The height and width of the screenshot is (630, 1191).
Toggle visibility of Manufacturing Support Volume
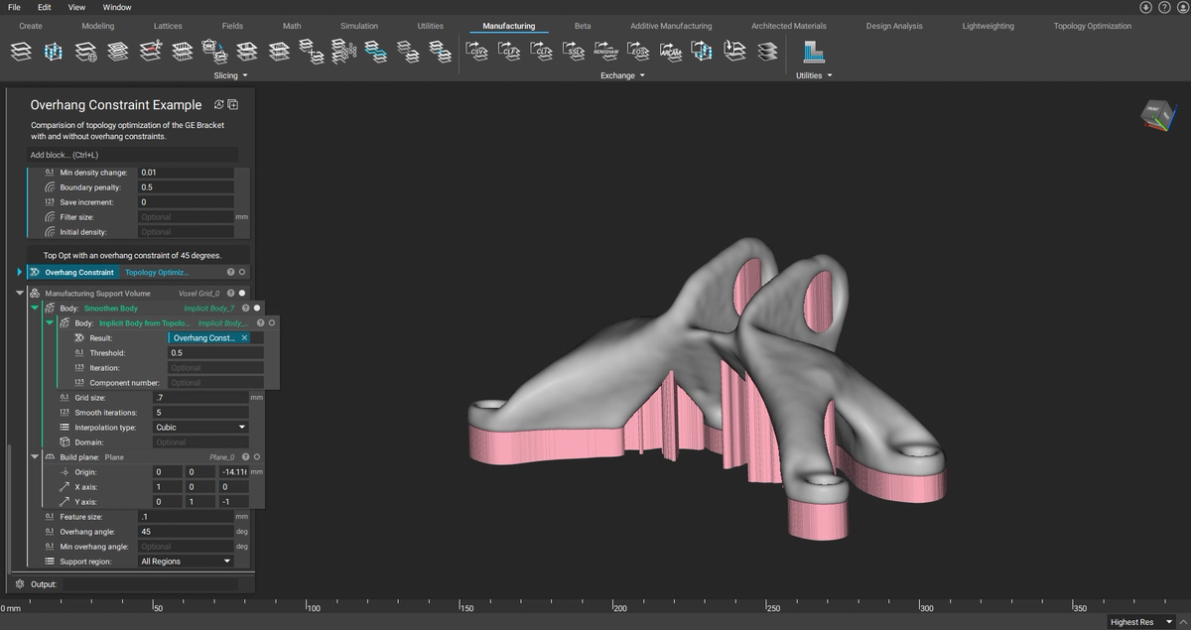point(242,293)
